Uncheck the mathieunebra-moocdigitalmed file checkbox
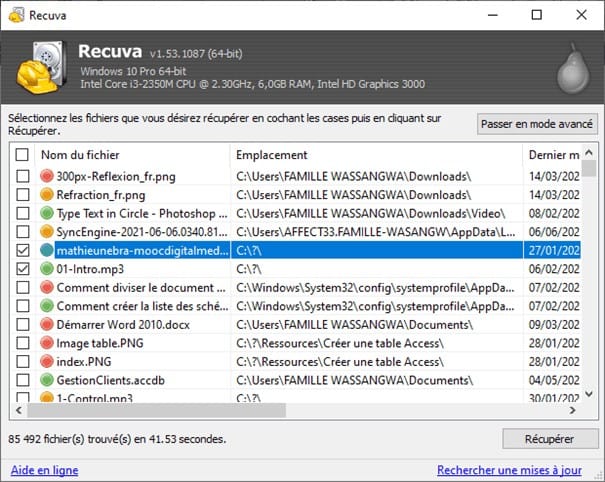Screen dimensions: 605x482 [x=23, y=250]
